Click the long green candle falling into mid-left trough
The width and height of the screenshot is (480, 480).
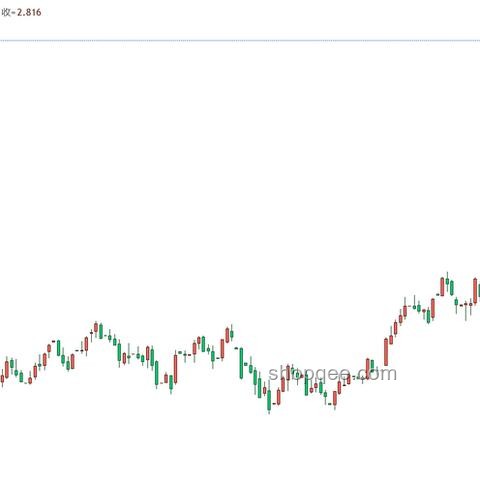(x=157, y=374)
